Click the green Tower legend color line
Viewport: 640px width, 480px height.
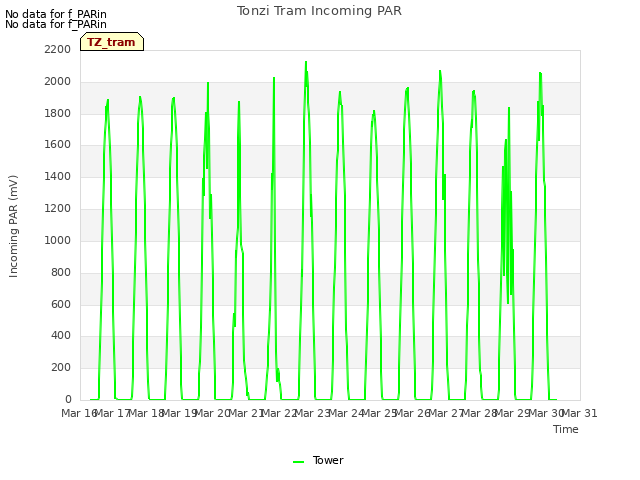click(x=298, y=462)
